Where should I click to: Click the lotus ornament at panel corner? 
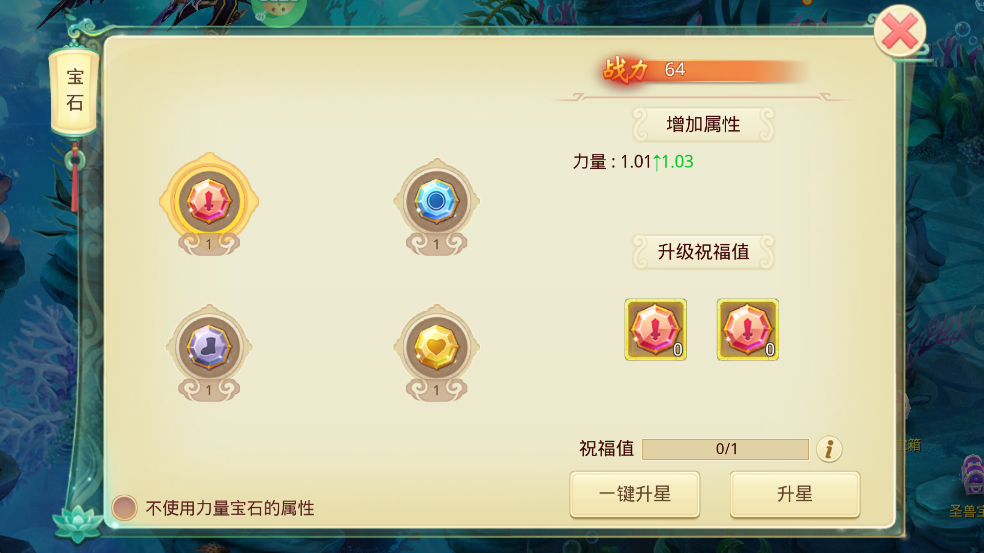point(77,523)
